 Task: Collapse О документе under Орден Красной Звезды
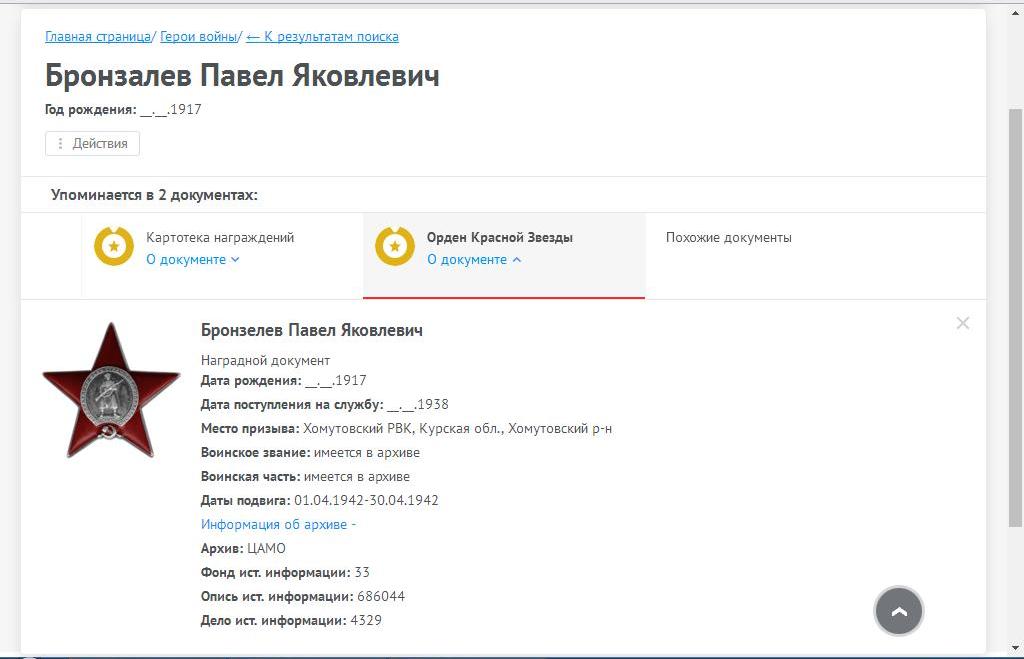tap(474, 260)
